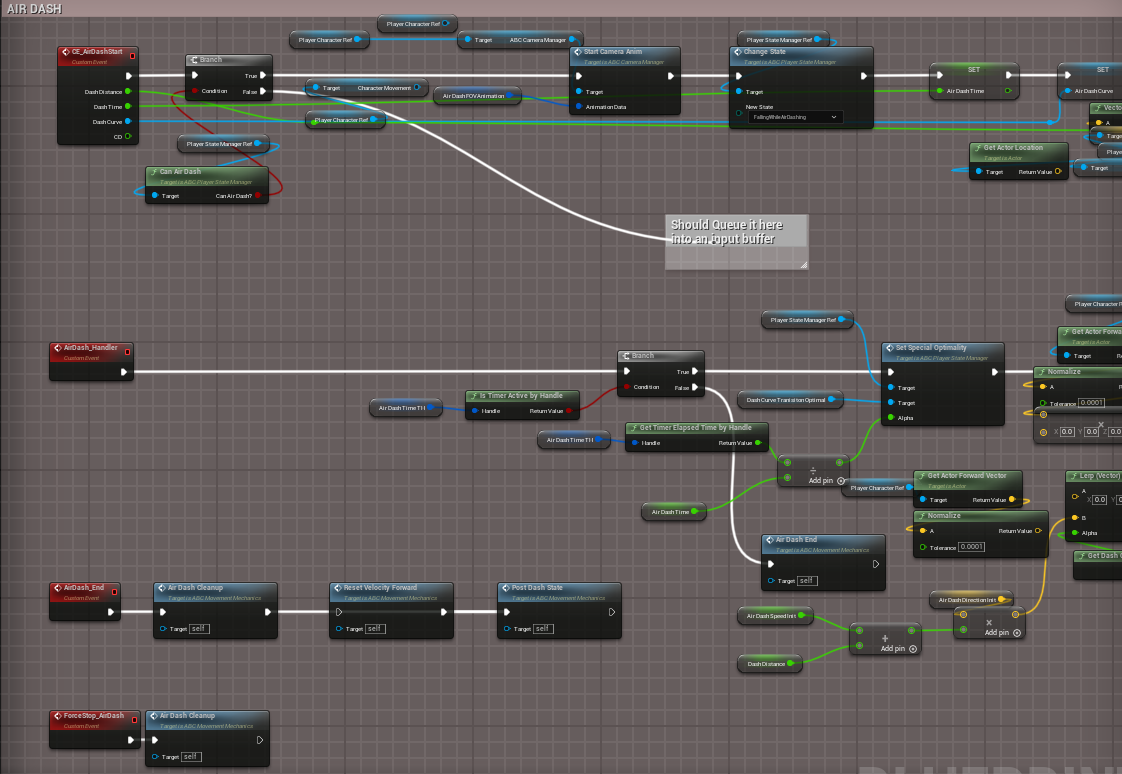Click the red delegate pin on AirDash_Handler

point(126,349)
